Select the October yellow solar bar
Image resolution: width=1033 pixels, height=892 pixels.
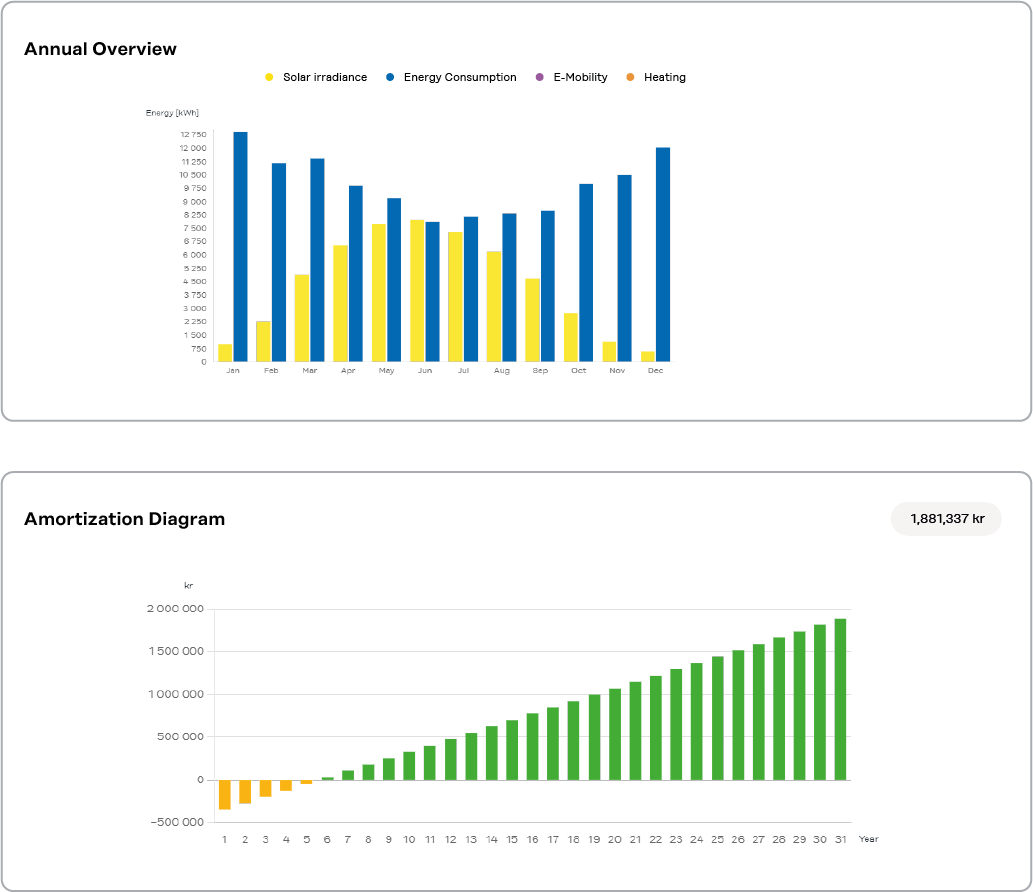coord(571,337)
